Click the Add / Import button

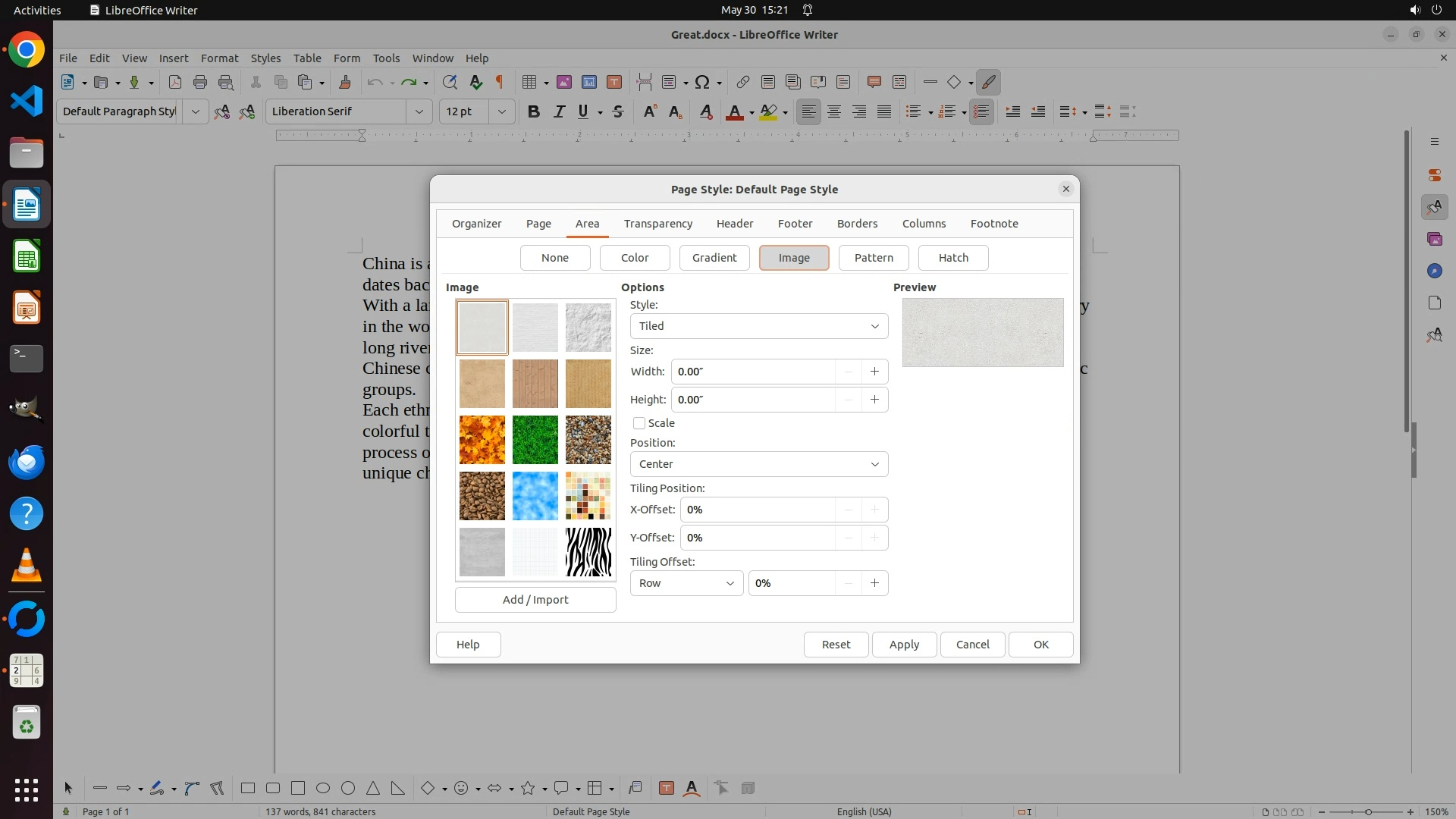[535, 600]
